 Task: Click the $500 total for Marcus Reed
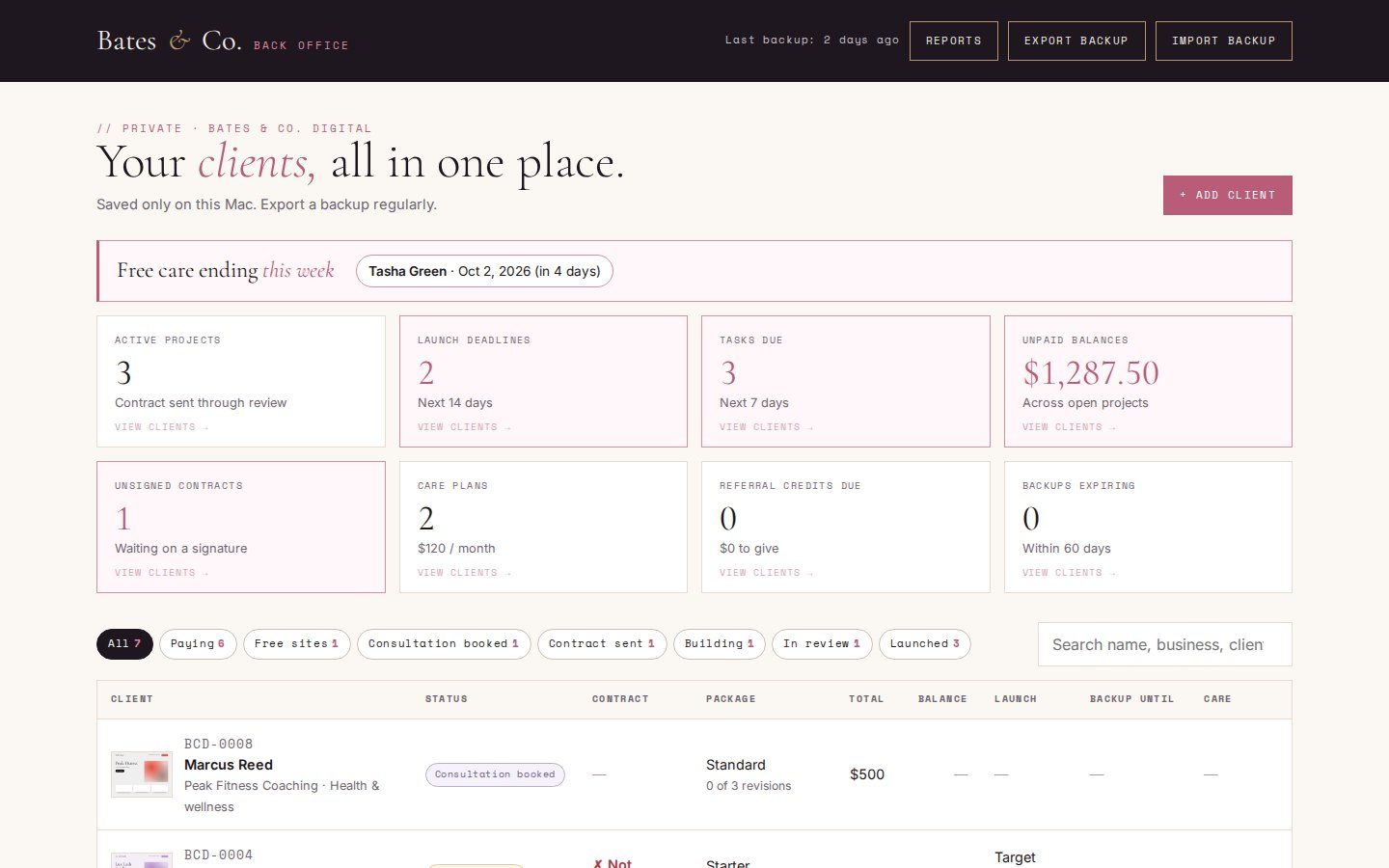[867, 774]
